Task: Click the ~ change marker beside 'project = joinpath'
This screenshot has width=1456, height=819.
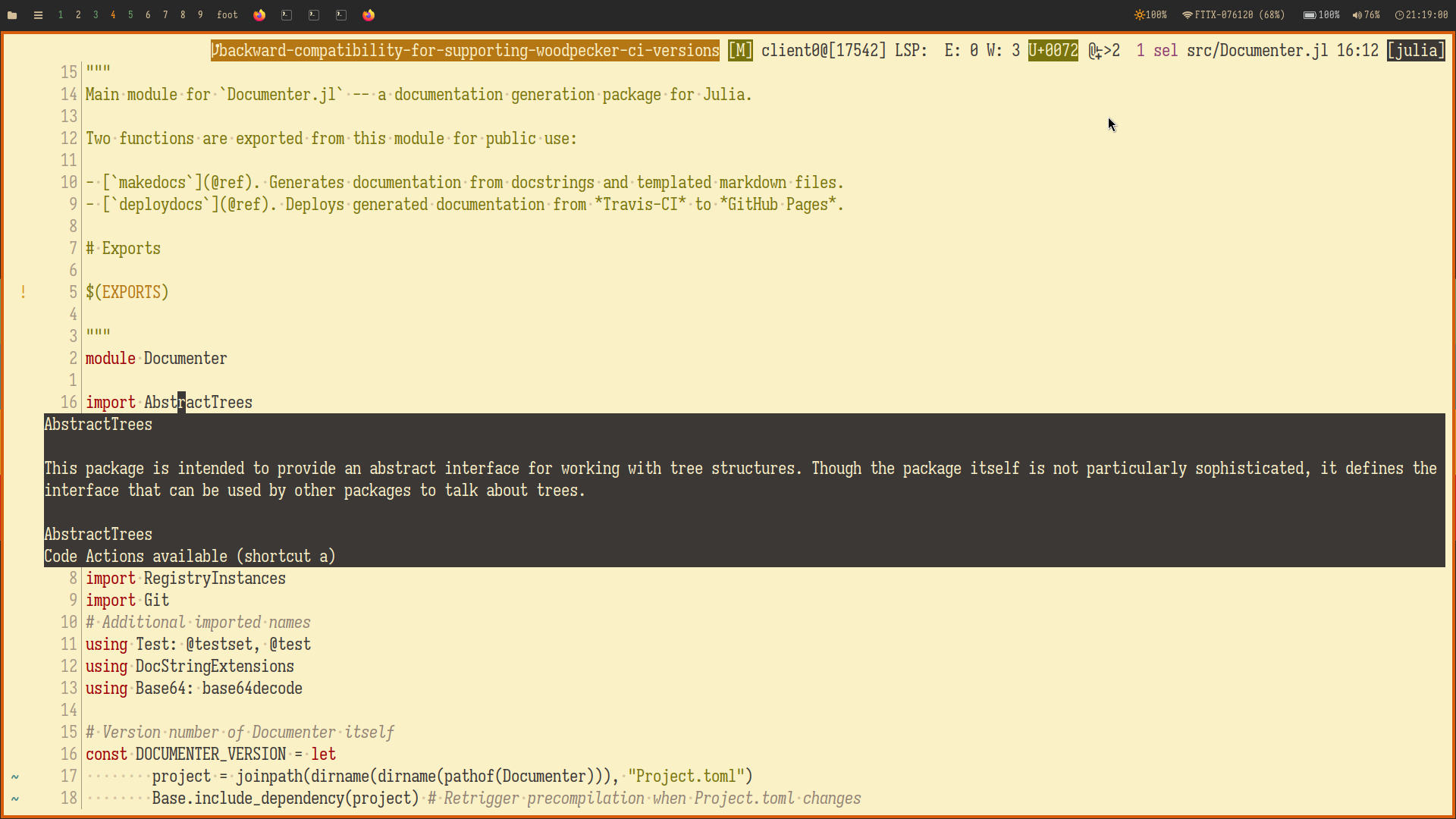Action: (x=15, y=777)
